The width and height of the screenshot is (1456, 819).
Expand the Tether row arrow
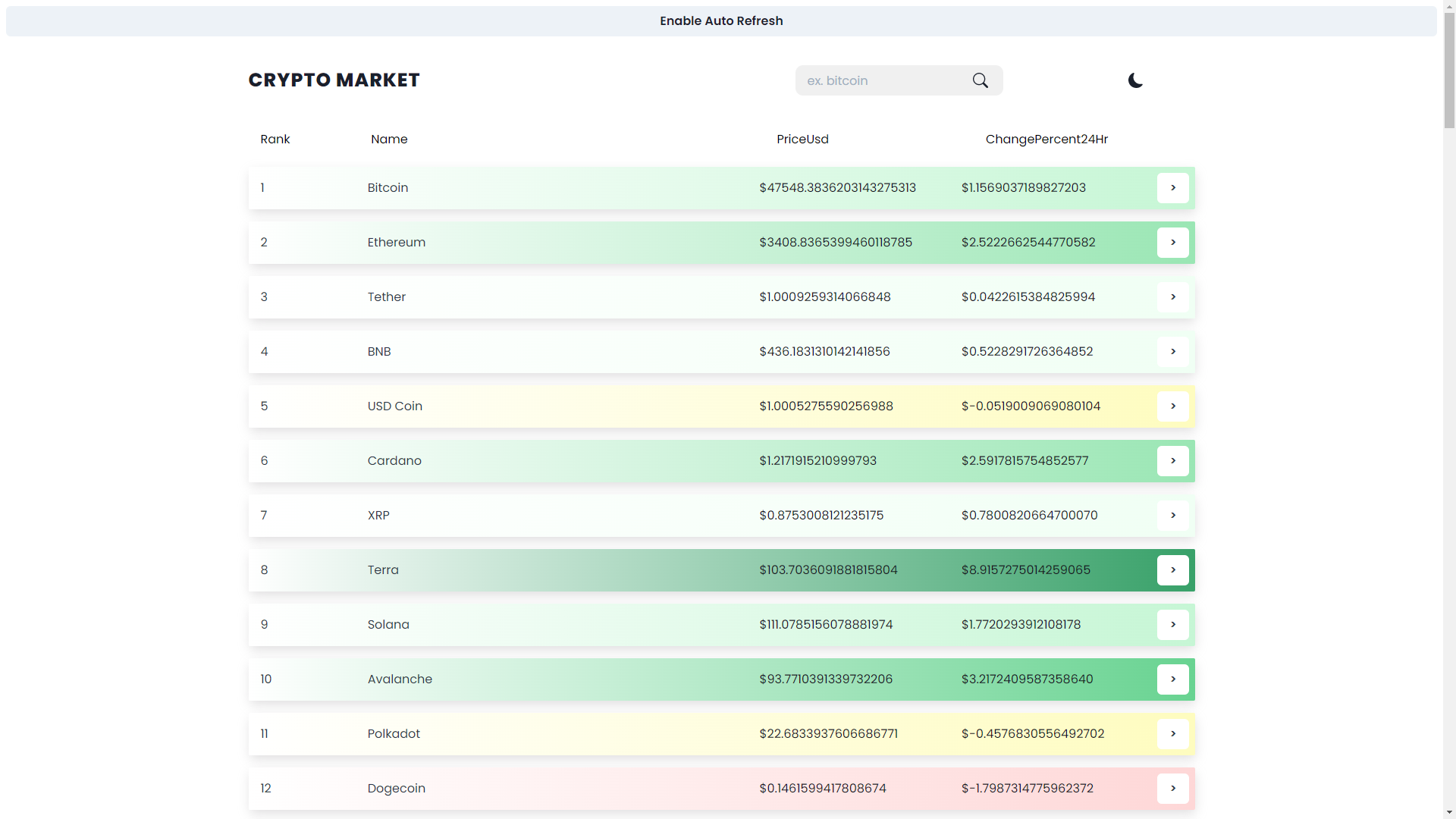[x=1172, y=297]
